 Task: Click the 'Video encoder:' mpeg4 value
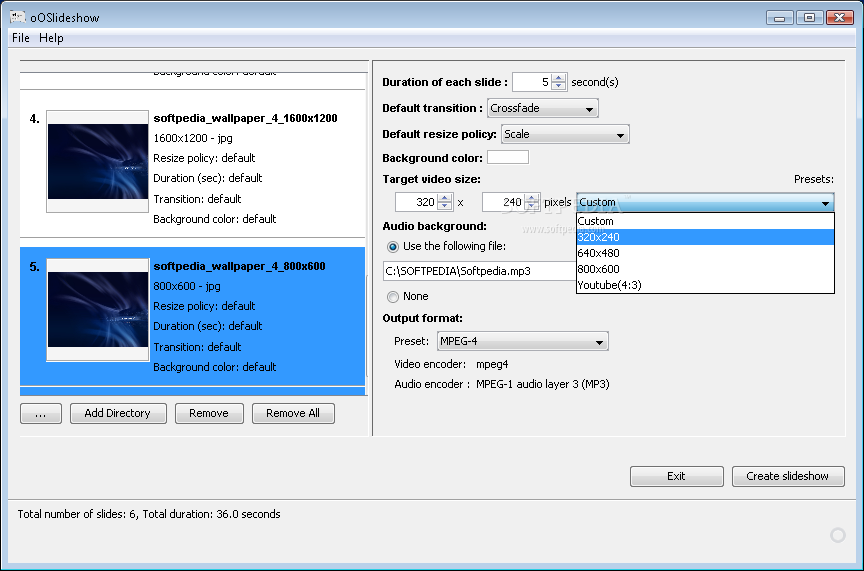492,364
